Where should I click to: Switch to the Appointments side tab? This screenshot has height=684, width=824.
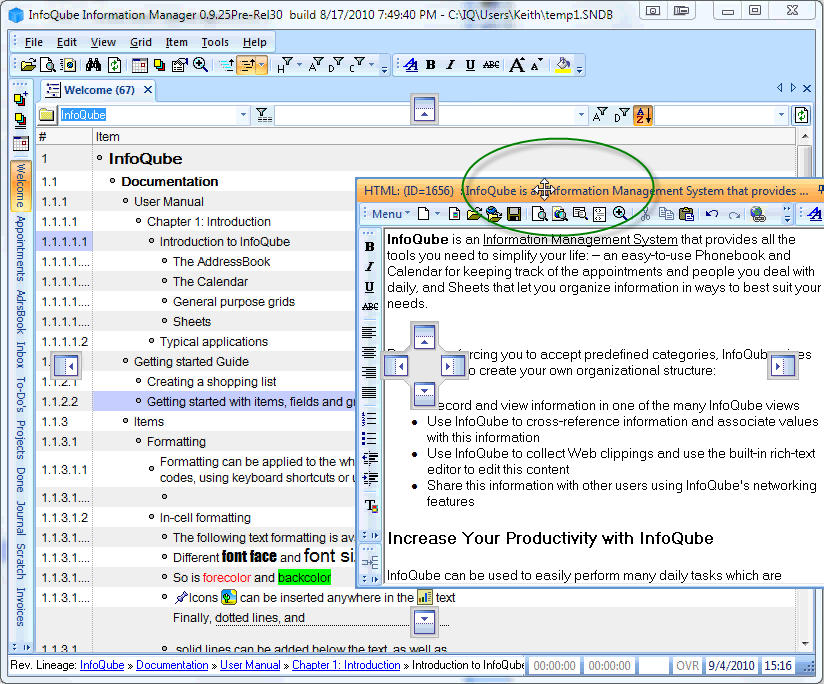20,248
